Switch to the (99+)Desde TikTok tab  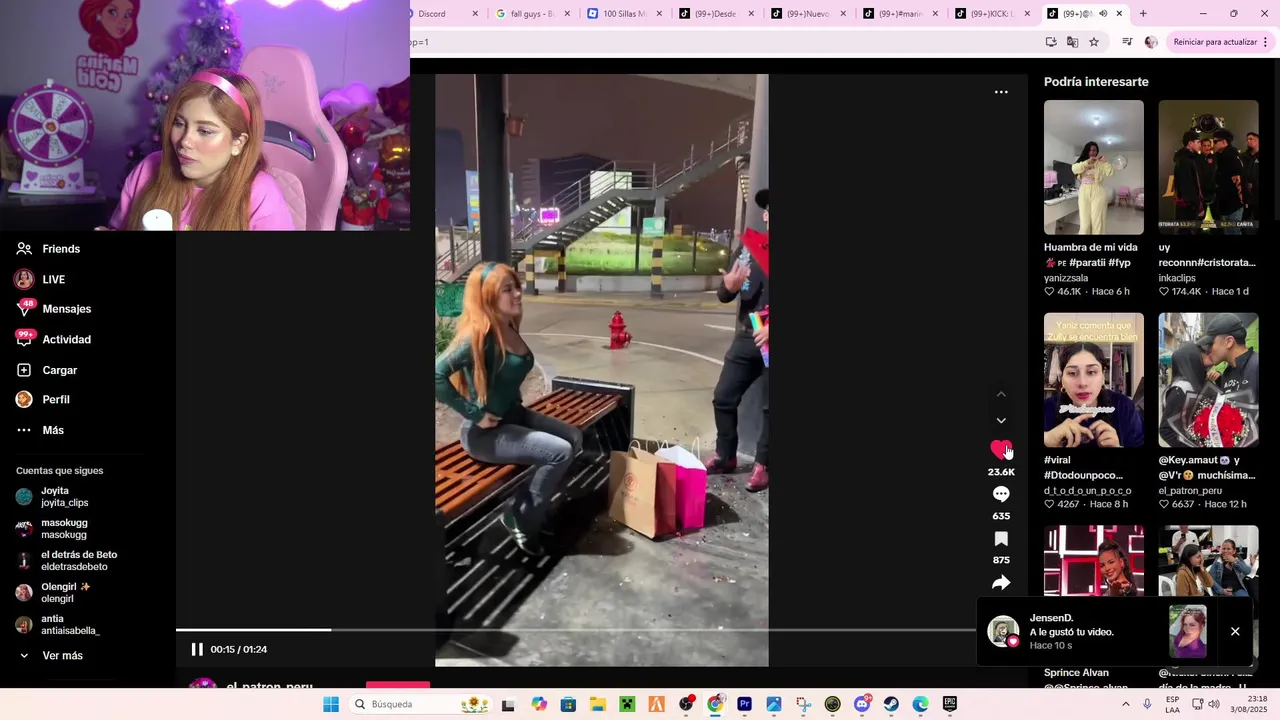click(x=717, y=14)
